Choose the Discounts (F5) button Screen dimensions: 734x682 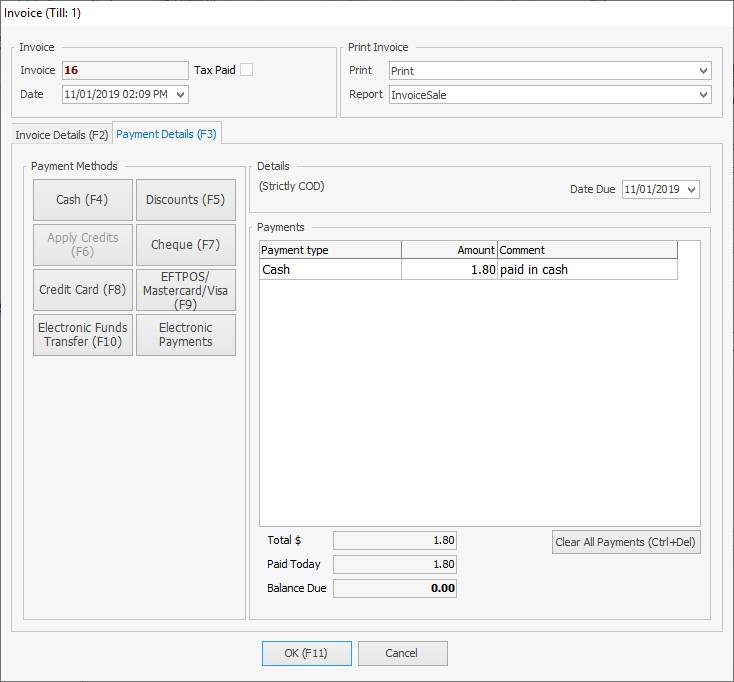coord(186,200)
